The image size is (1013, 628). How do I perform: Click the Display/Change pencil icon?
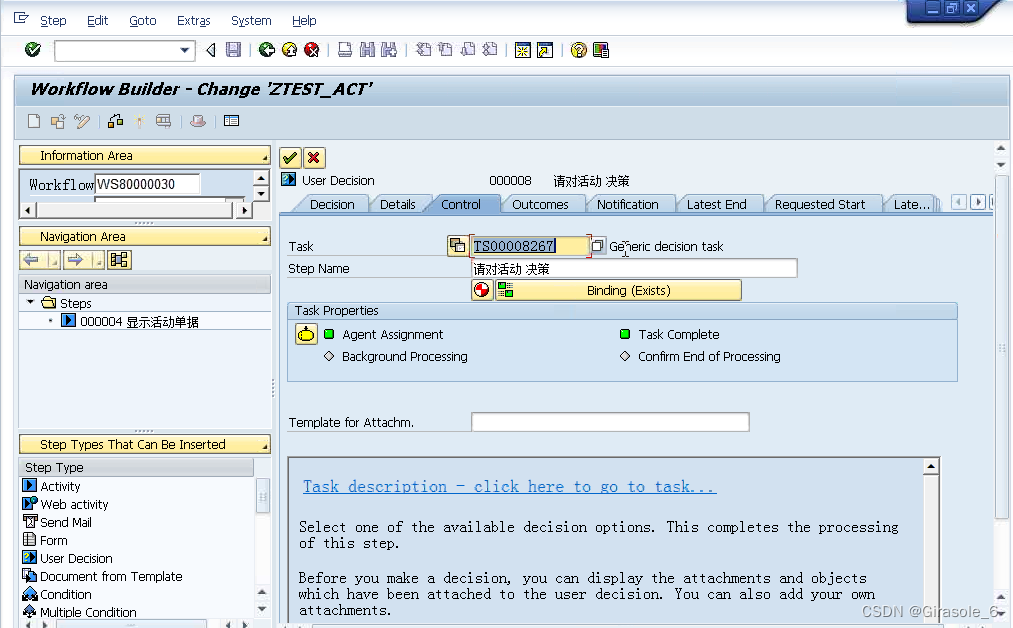(x=81, y=121)
